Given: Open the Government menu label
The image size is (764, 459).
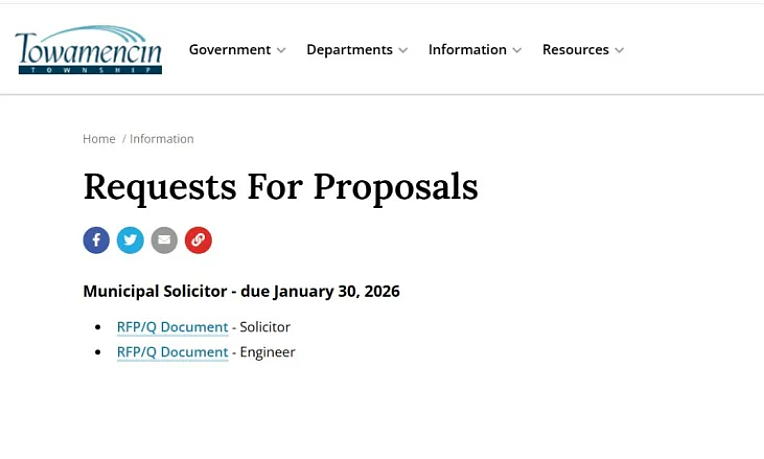Looking at the screenshot, I should click(229, 50).
